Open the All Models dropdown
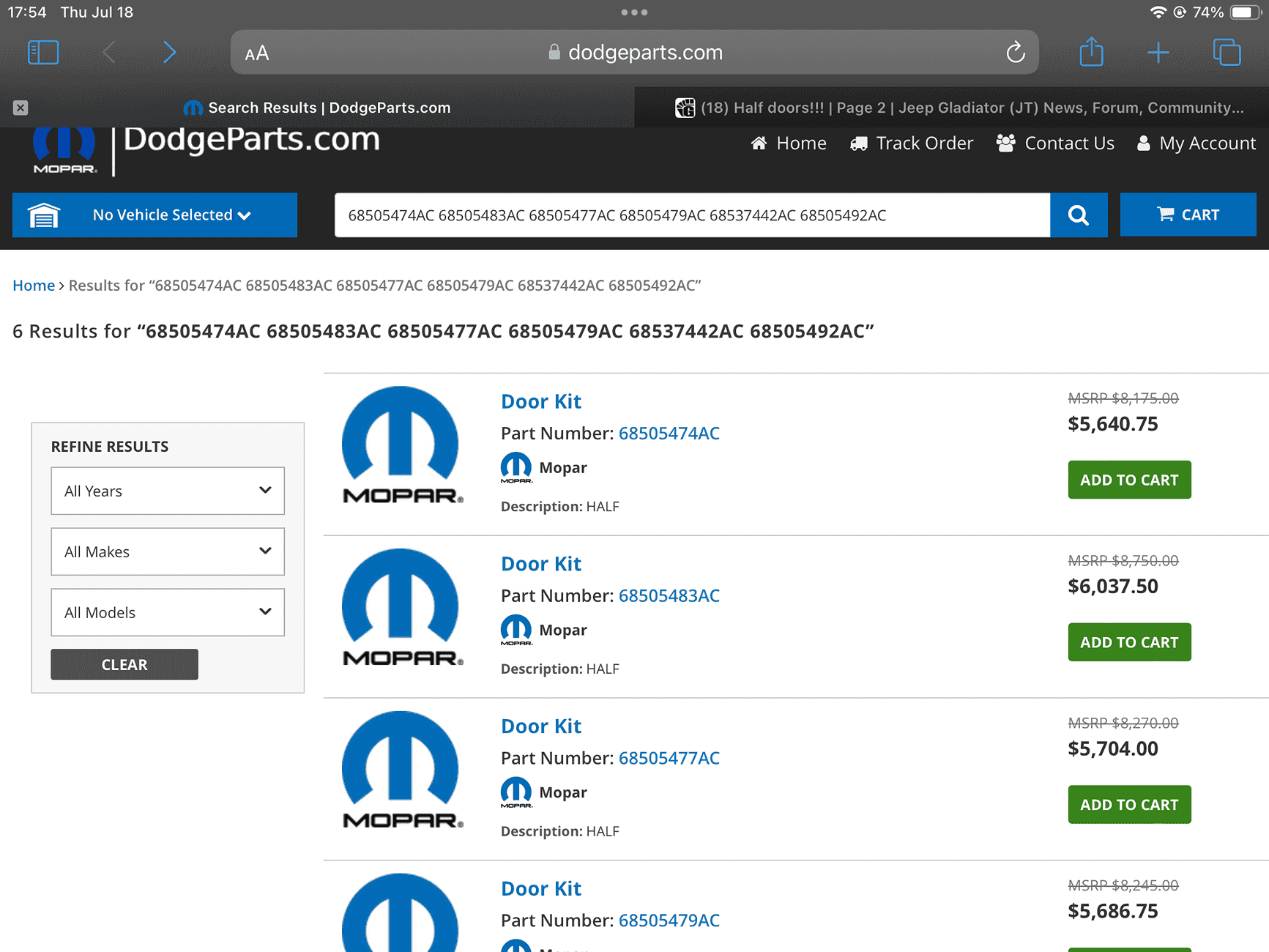Viewport: 1269px width, 952px height. pyautogui.click(x=168, y=612)
